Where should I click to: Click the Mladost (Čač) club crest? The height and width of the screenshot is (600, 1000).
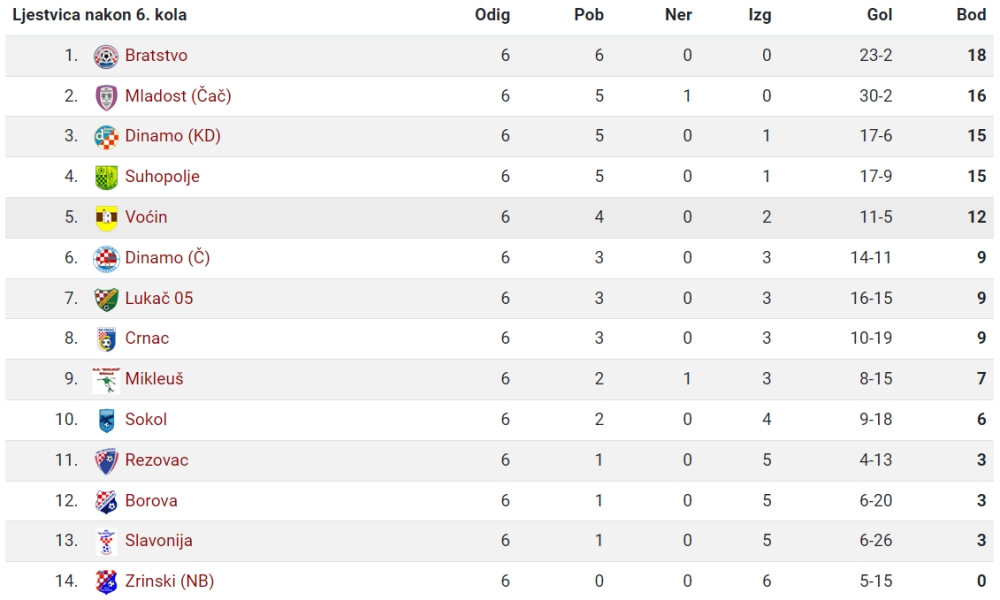(x=106, y=97)
